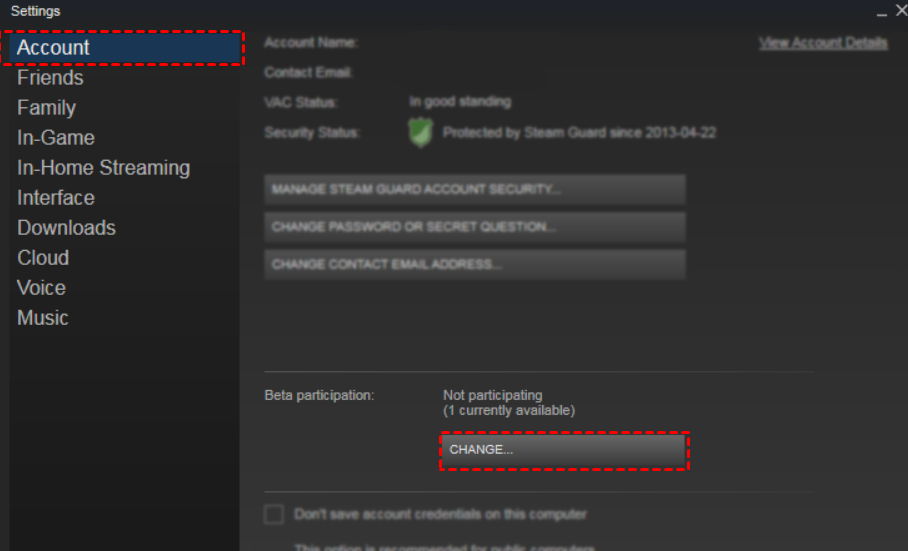This screenshot has width=908, height=551.
Task: Go to Music settings
Action: pyautogui.click(x=43, y=318)
